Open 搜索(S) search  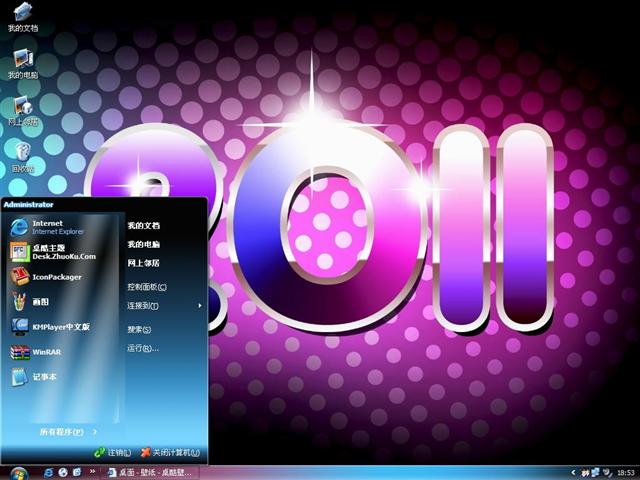(x=139, y=329)
